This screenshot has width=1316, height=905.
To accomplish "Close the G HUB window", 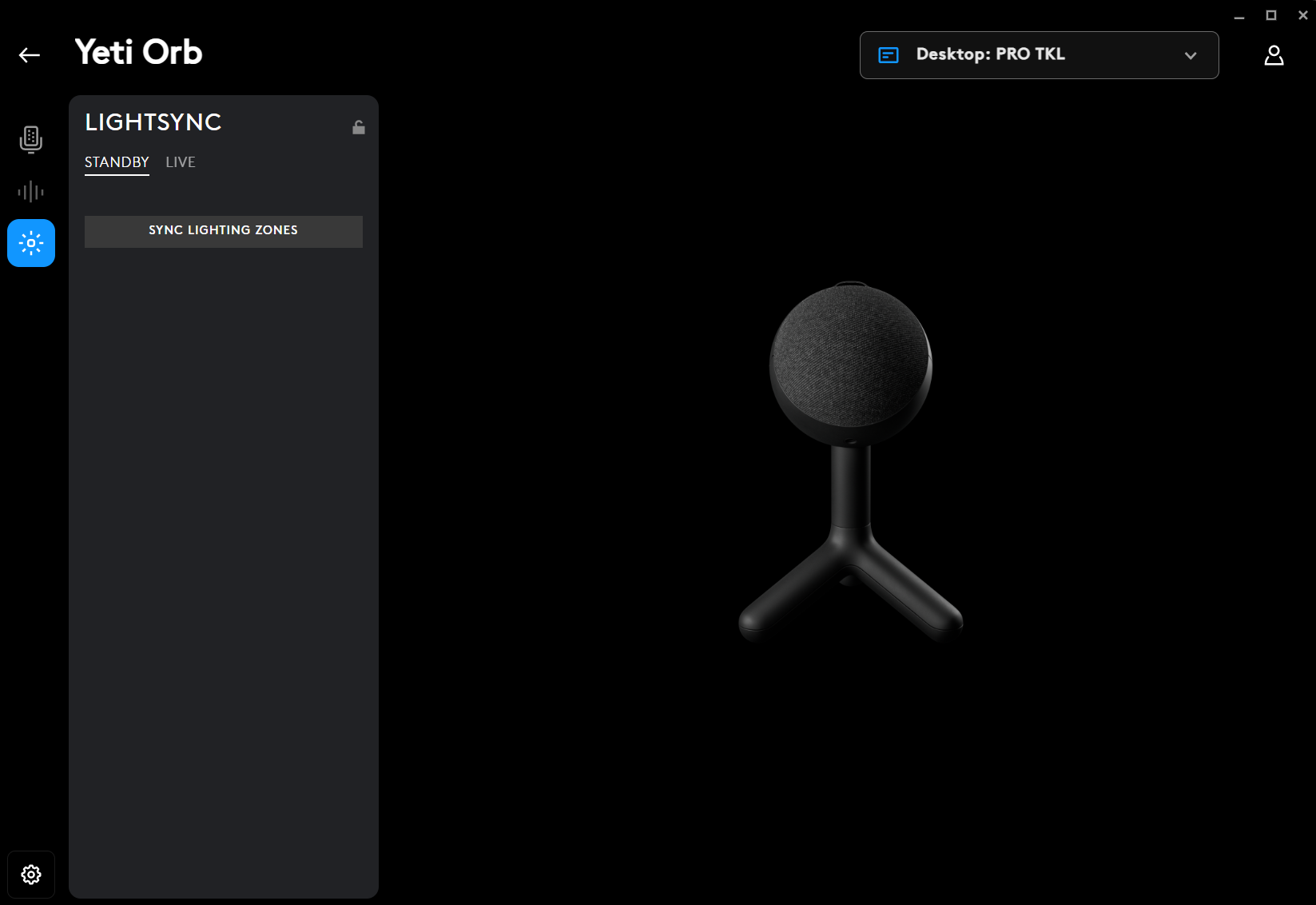I will 1303,15.
